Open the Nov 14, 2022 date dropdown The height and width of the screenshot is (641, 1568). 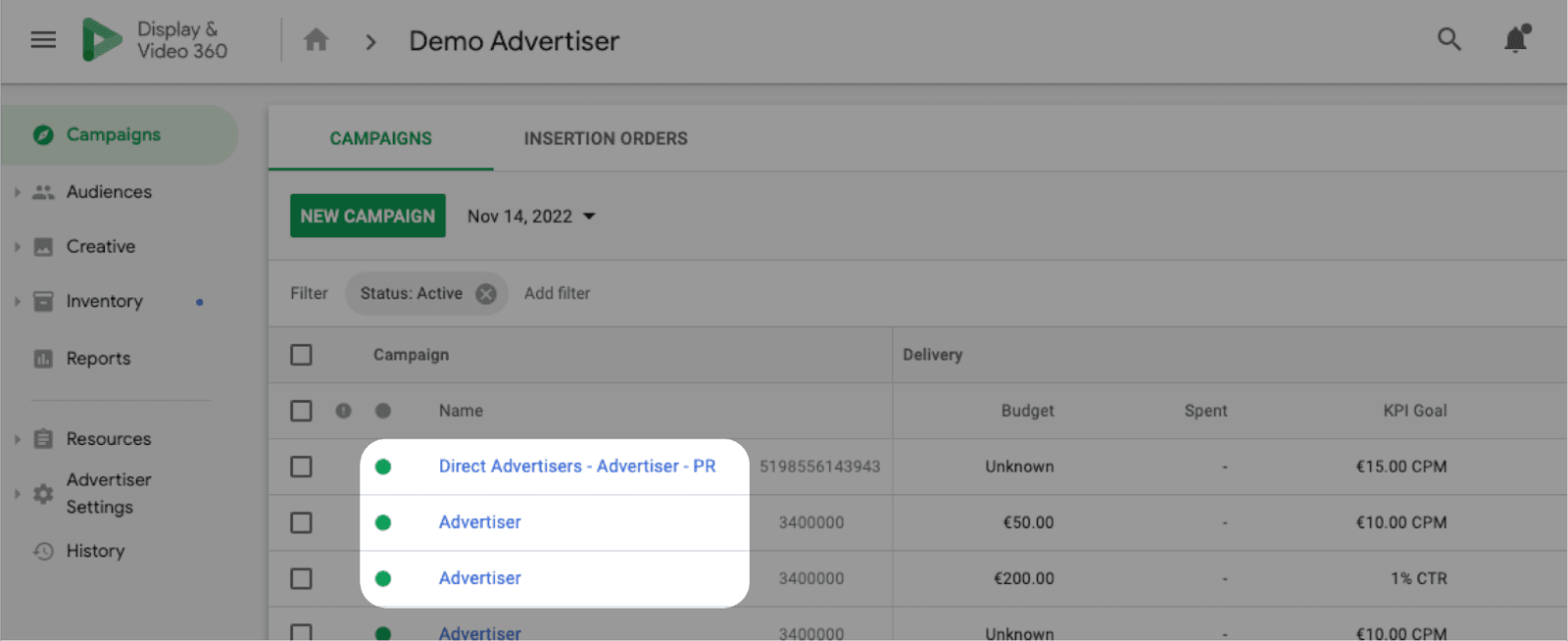click(531, 217)
